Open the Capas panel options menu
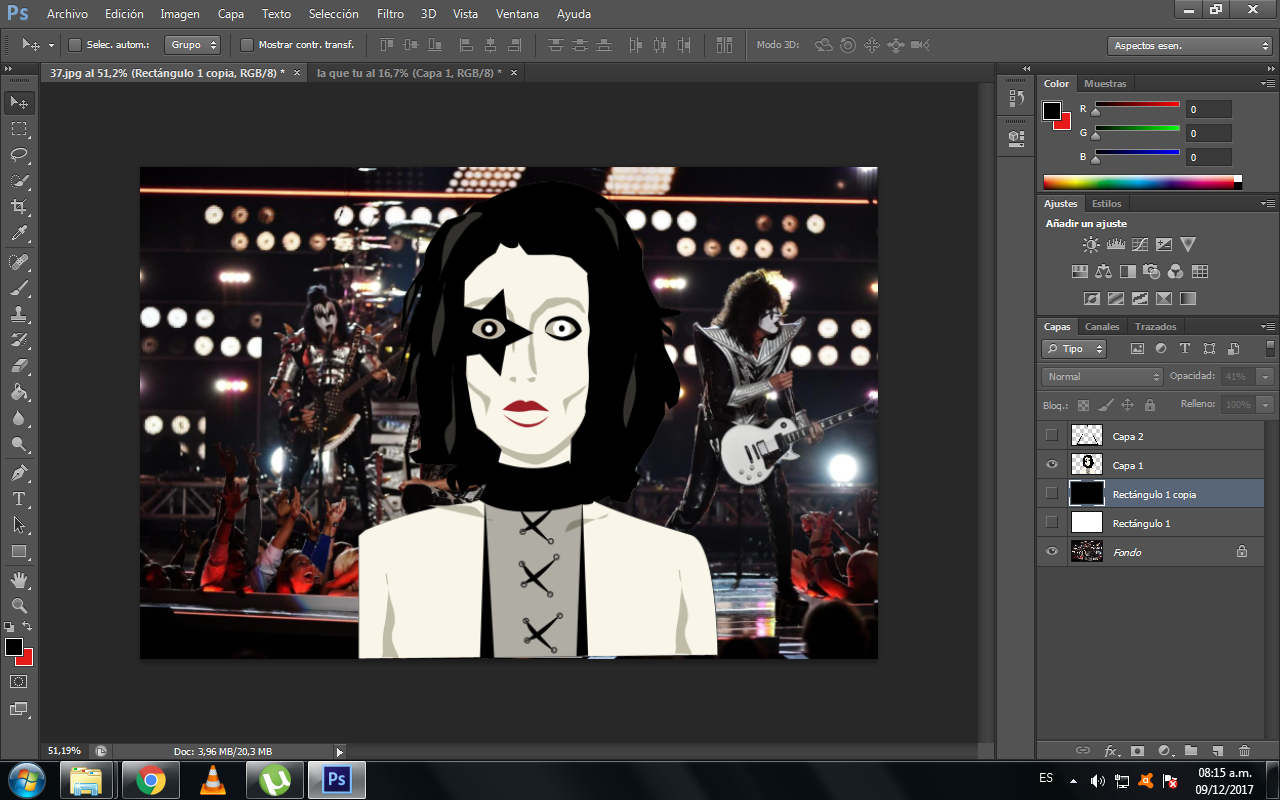 (x=1268, y=327)
